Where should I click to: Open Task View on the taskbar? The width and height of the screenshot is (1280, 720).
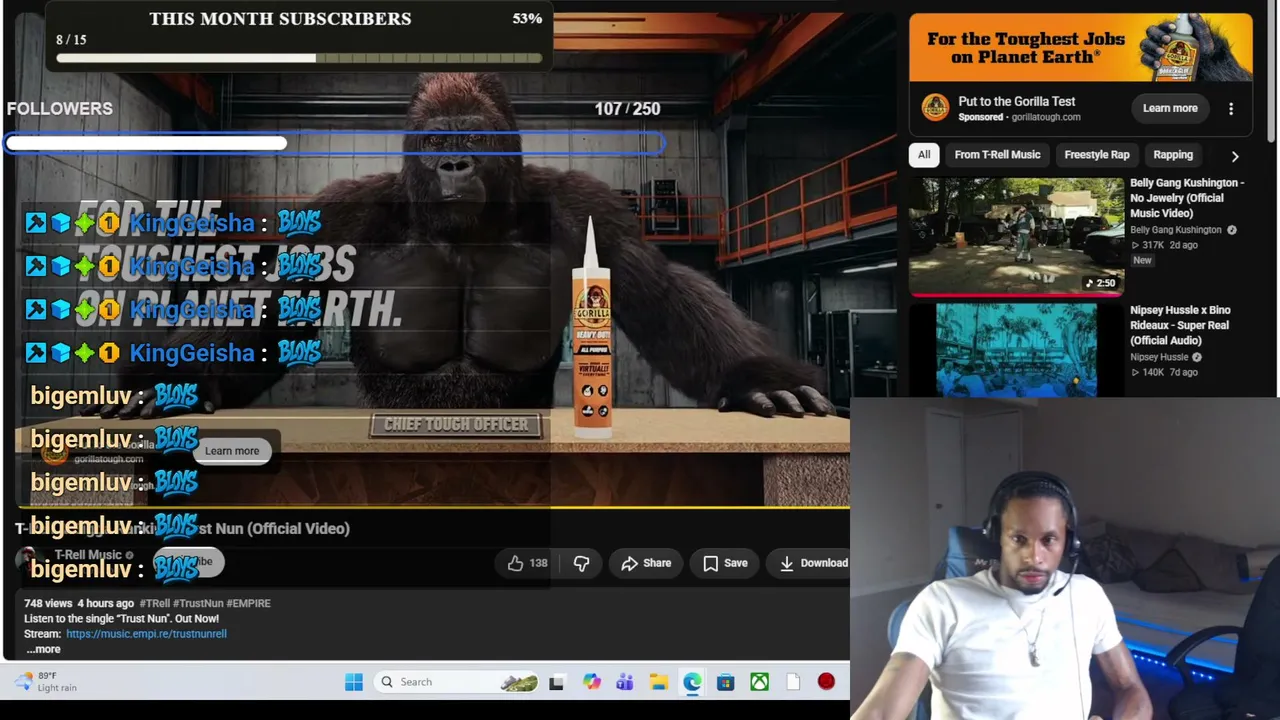click(557, 682)
